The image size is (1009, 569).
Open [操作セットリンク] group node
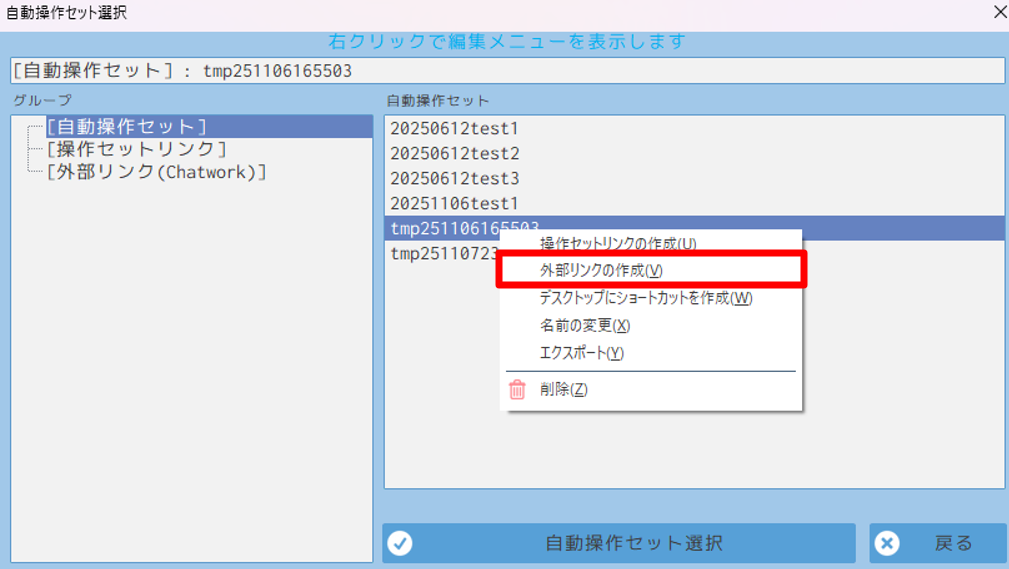click(x=136, y=149)
